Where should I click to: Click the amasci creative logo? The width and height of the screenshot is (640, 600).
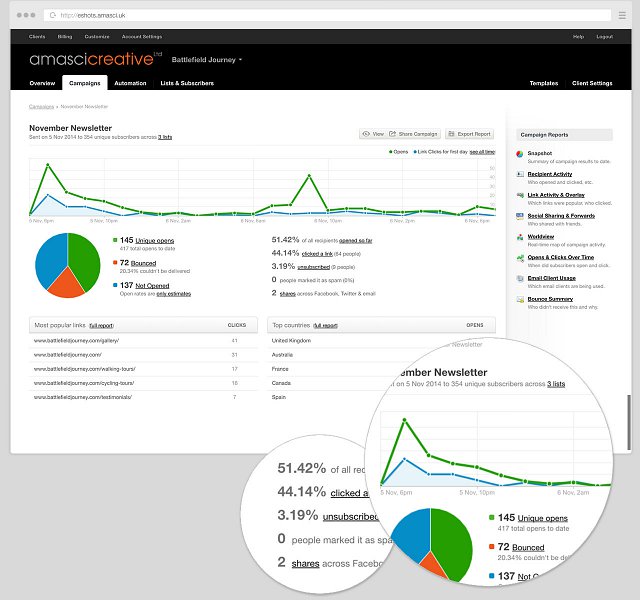96,59
